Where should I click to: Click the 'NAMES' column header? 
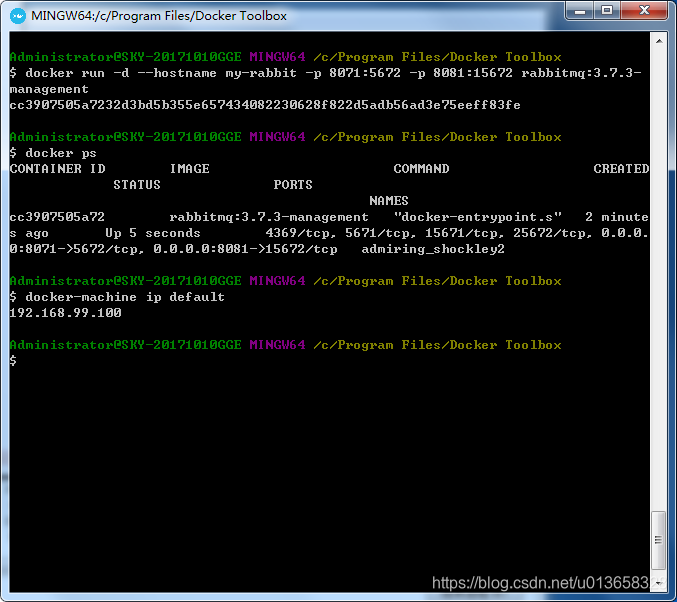[x=389, y=201]
